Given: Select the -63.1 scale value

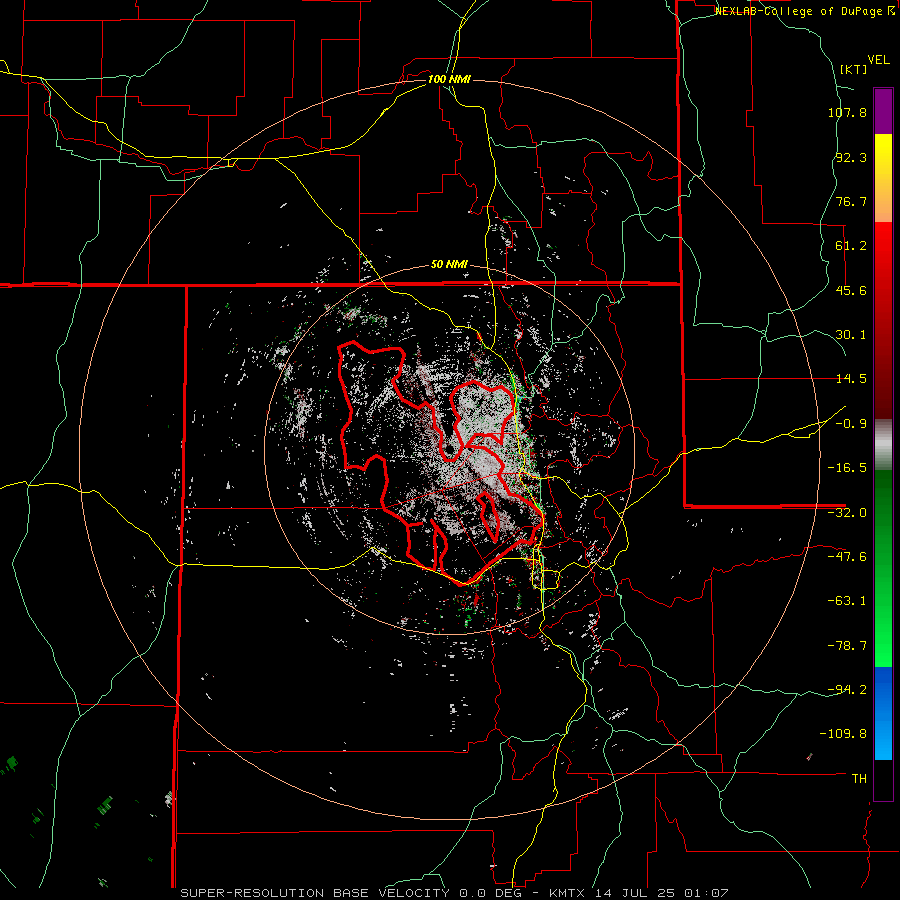Looking at the screenshot, I should click(x=847, y=601).
